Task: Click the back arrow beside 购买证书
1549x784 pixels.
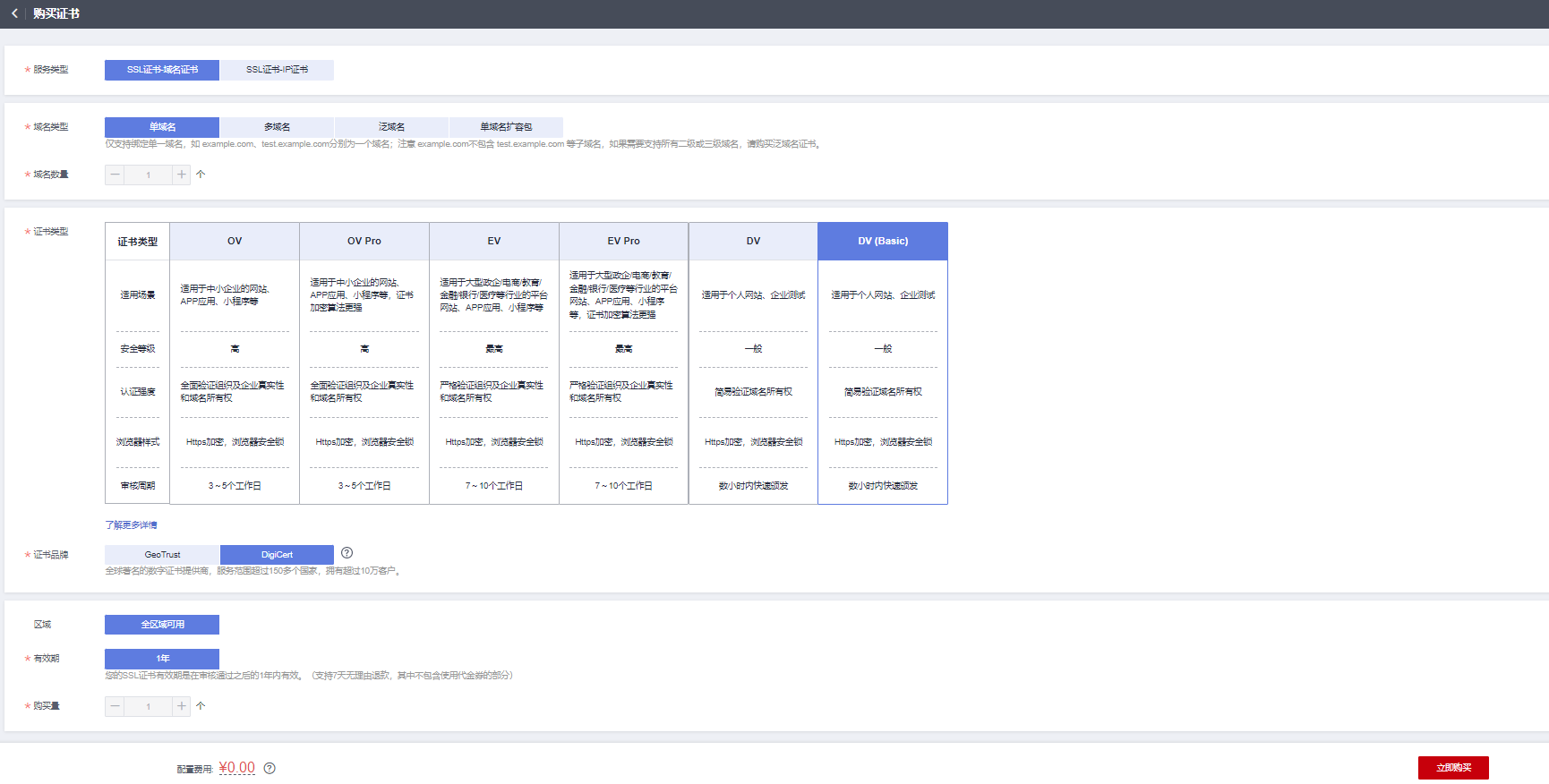Action: [14, 13]
